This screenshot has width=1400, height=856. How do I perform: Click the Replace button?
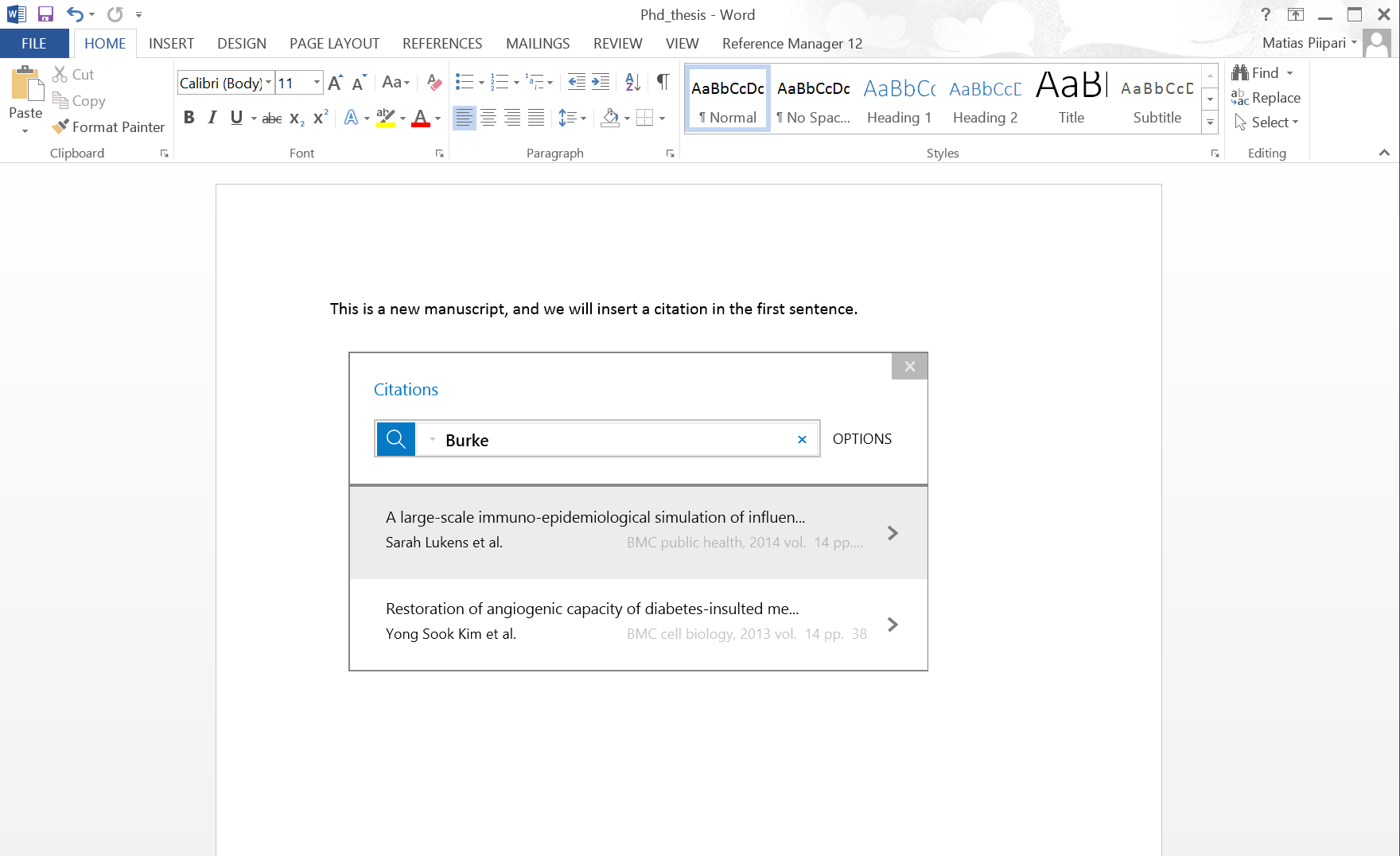pos(1266,97)
